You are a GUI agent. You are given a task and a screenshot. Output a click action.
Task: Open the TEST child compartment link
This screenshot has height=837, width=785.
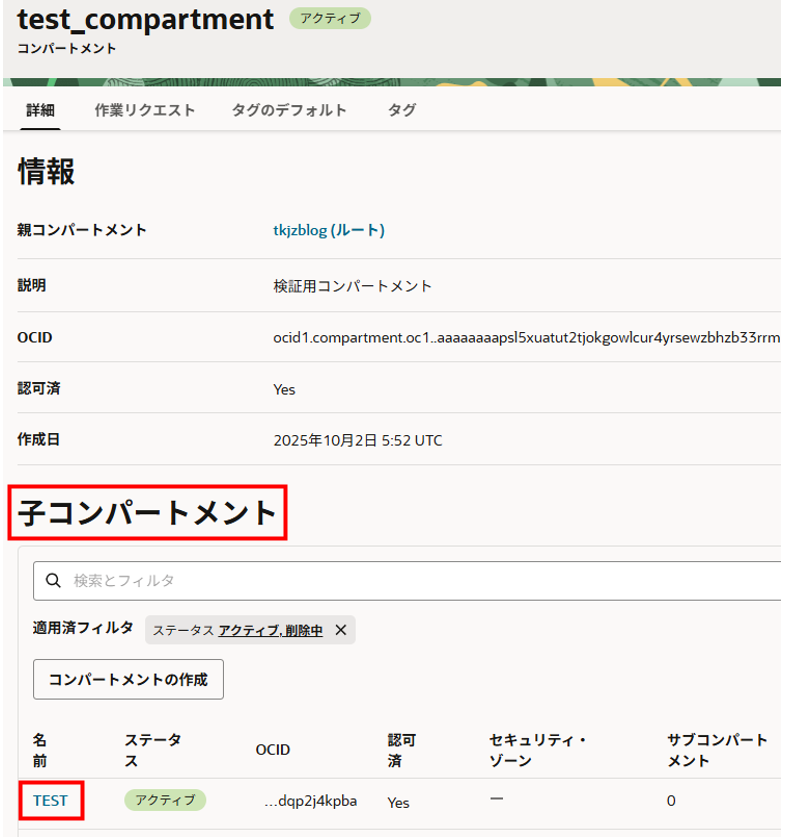[x=50, y=800]
